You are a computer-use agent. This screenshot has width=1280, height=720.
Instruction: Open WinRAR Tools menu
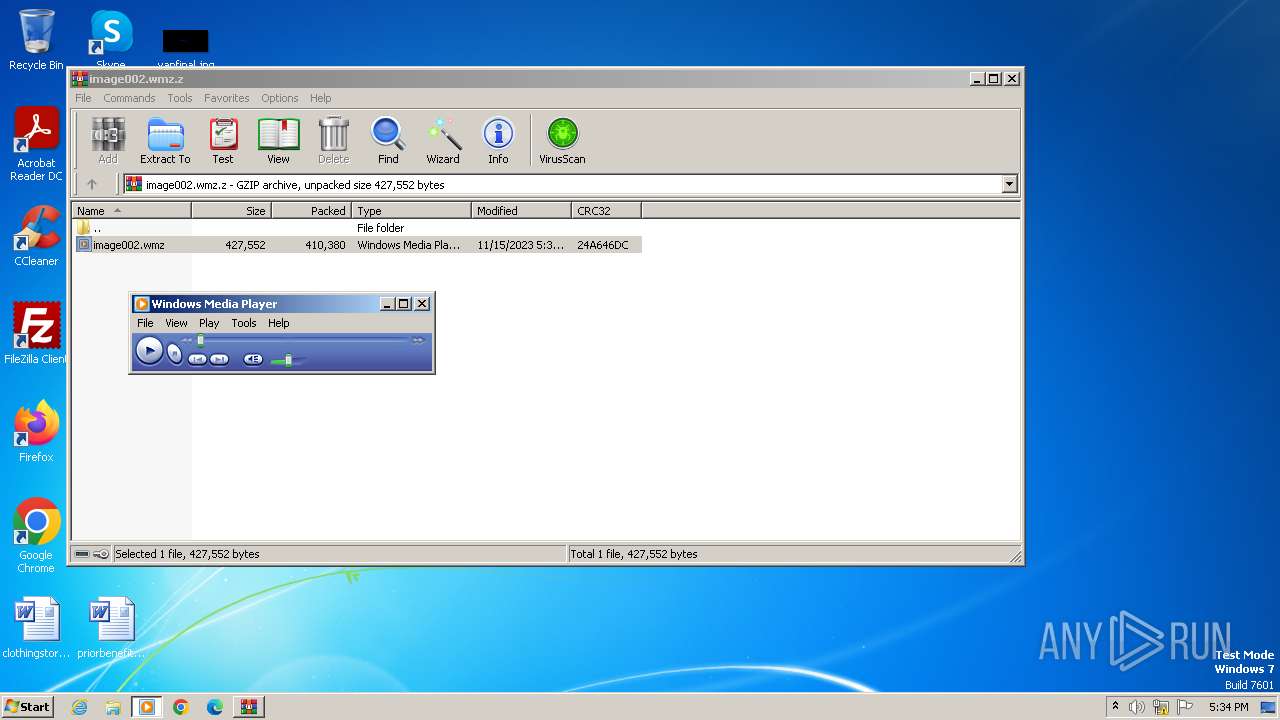180,98
